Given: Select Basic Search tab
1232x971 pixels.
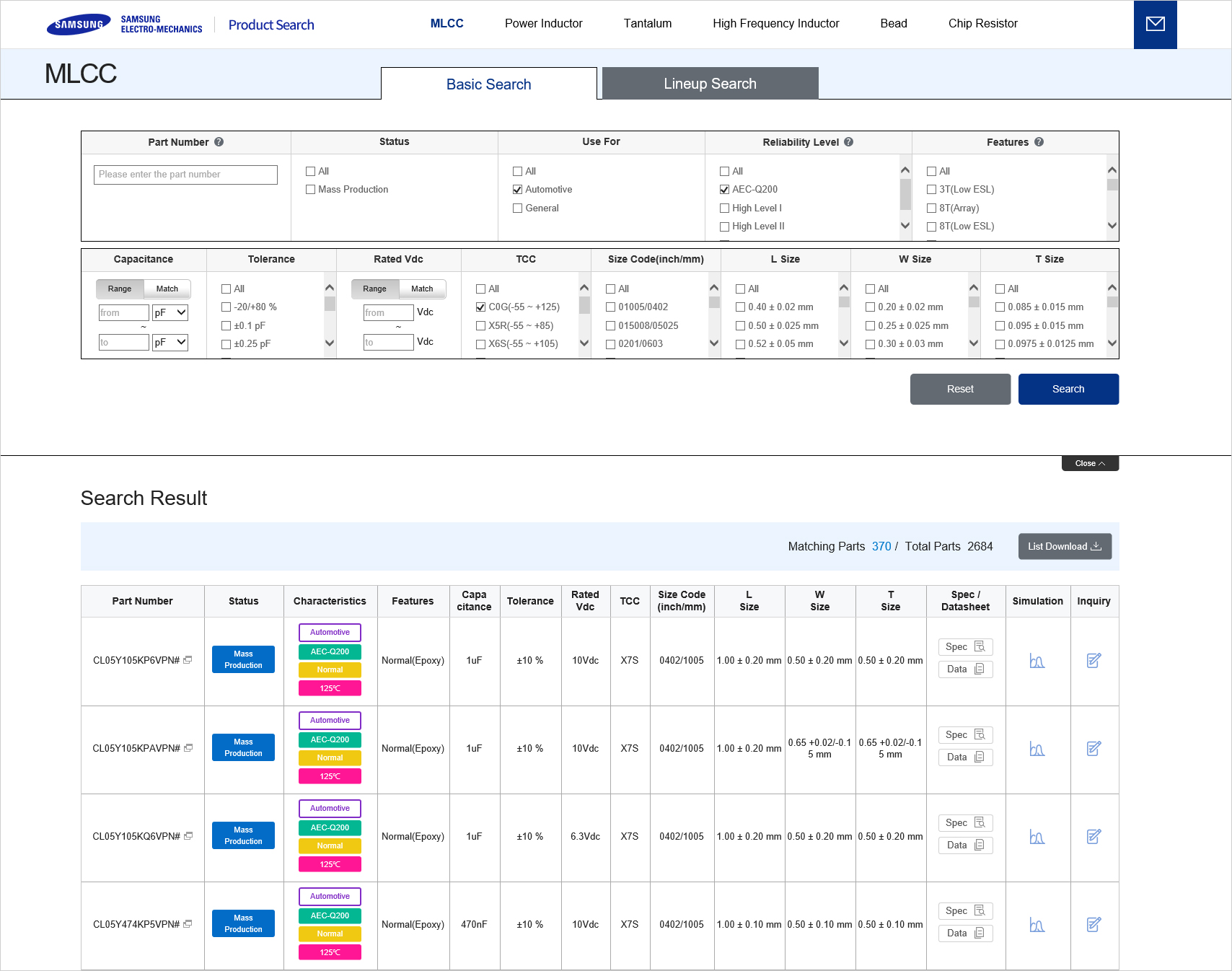Looking at the screenshot, I should pyautogui.click(x=489, y=84).
